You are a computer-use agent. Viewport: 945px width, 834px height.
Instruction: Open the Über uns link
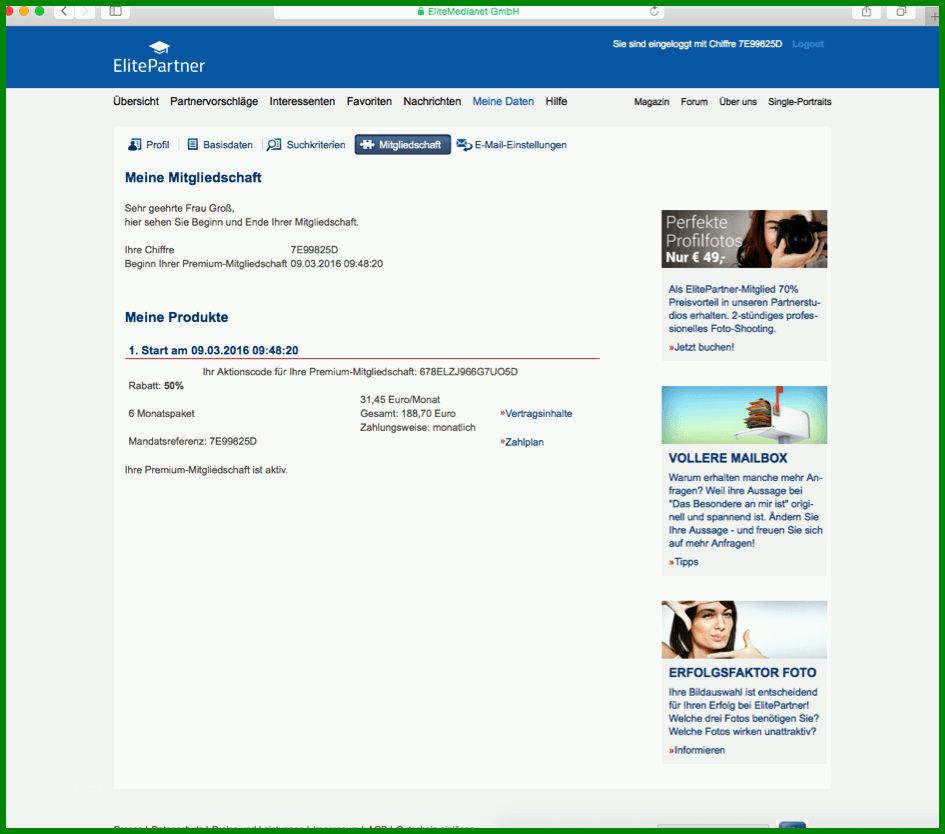tap(738, 102)
